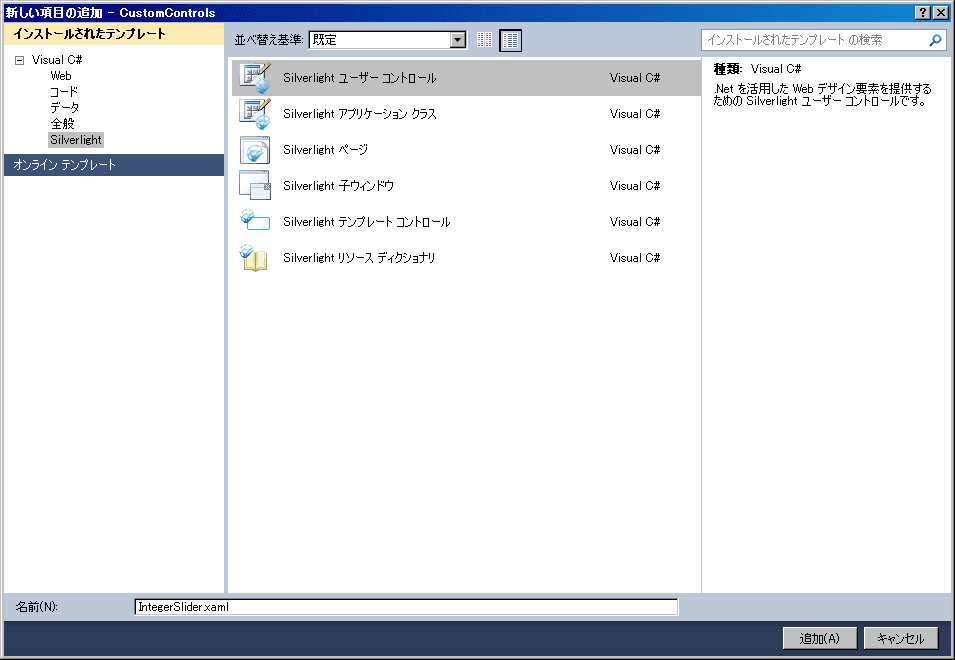Click the 種類: Visual C# description label

(x=757, y=69)
